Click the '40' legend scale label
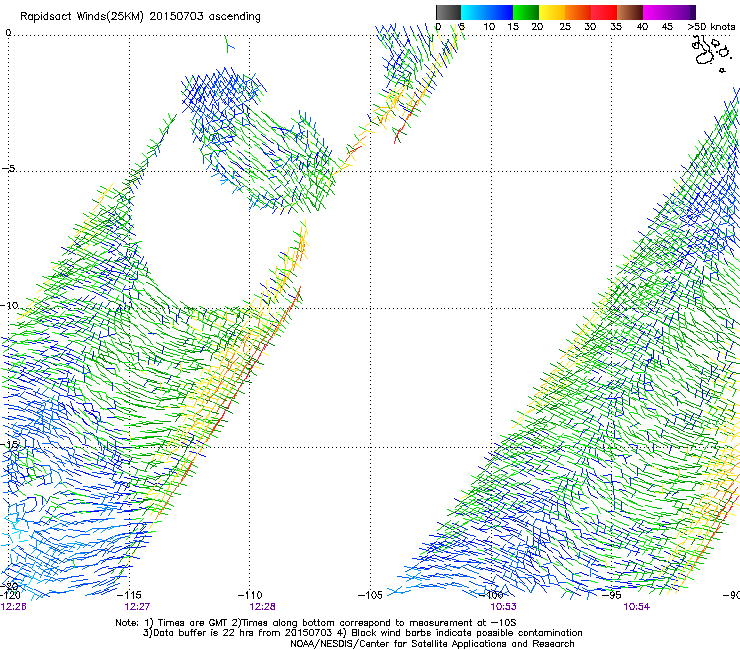 [x=642, y=26]
